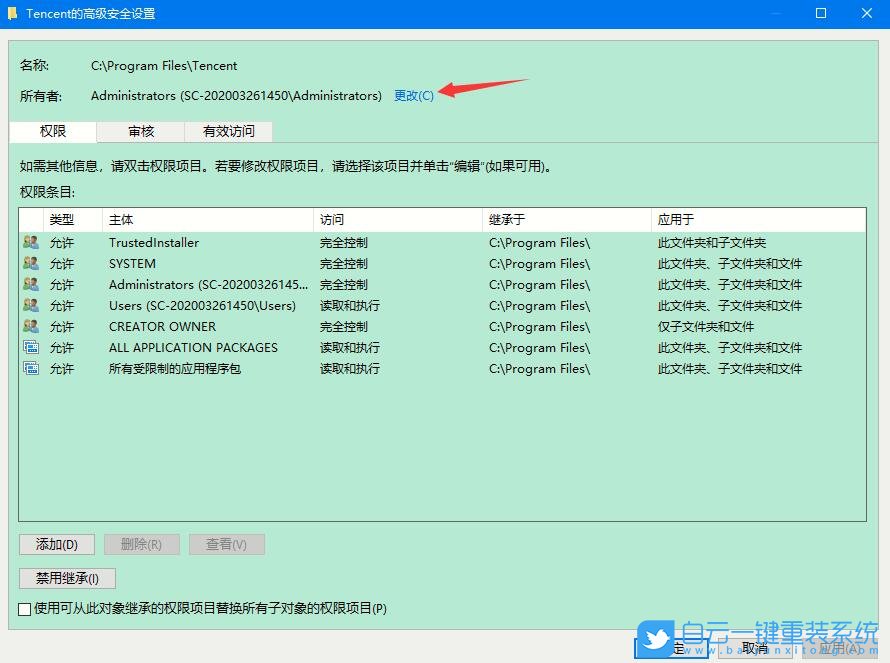Screen dimensions: 890x663
Task: Click the 更改(C) link to change owner
Action: [x=413, y=96]
